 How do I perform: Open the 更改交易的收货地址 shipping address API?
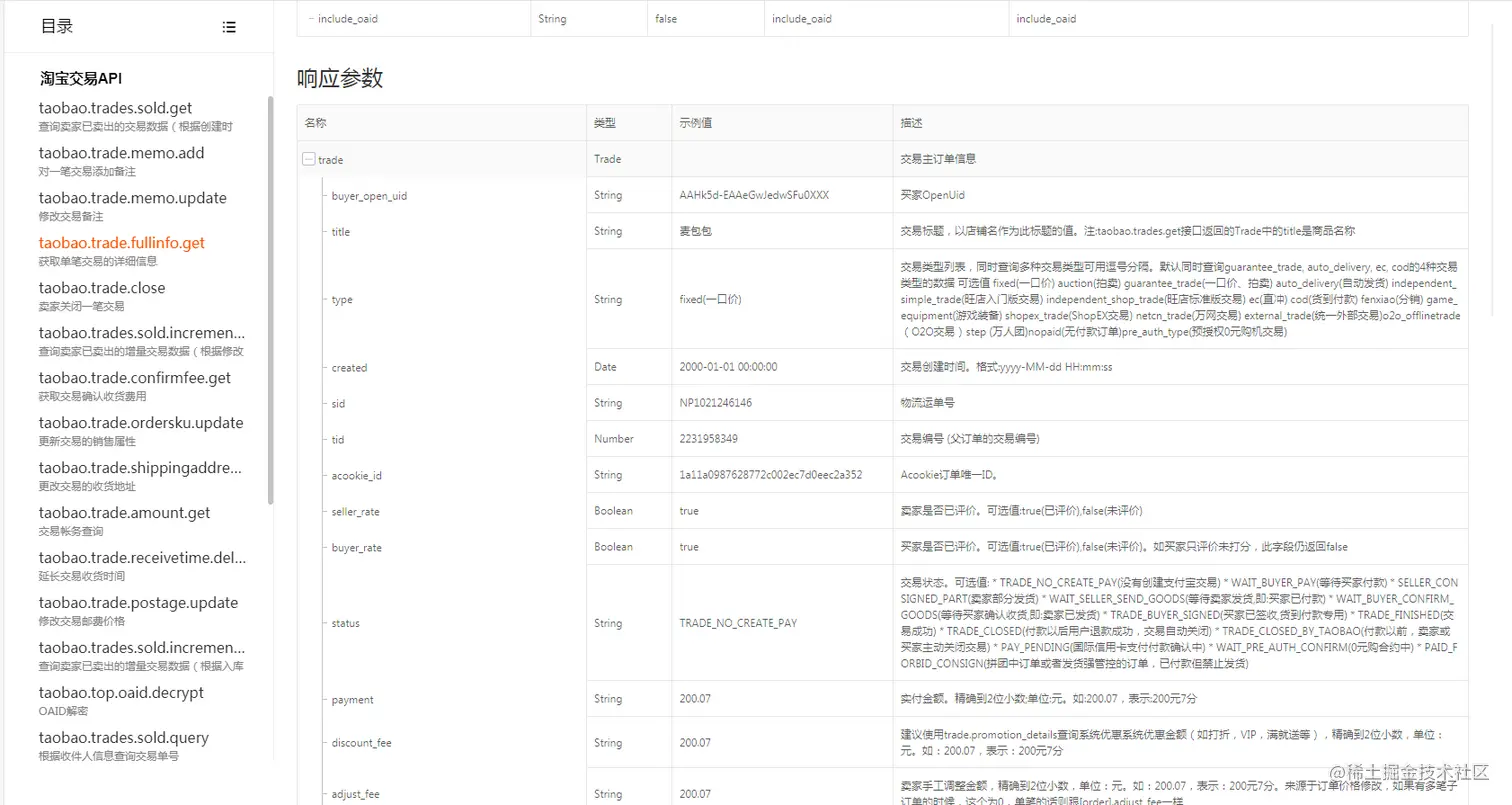click(x=141, y=468)
